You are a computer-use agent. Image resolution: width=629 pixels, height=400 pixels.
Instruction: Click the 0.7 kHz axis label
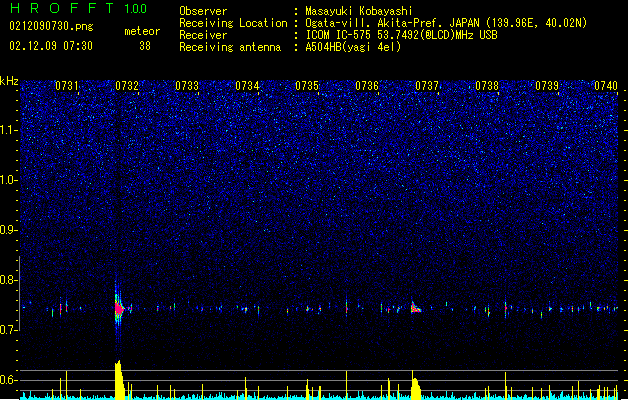9,330
